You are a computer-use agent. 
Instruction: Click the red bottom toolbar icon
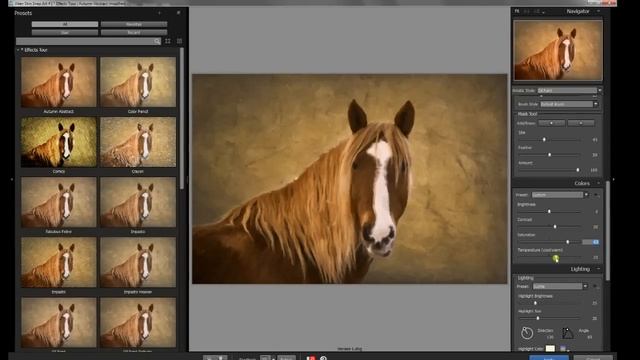click(311, 358)
